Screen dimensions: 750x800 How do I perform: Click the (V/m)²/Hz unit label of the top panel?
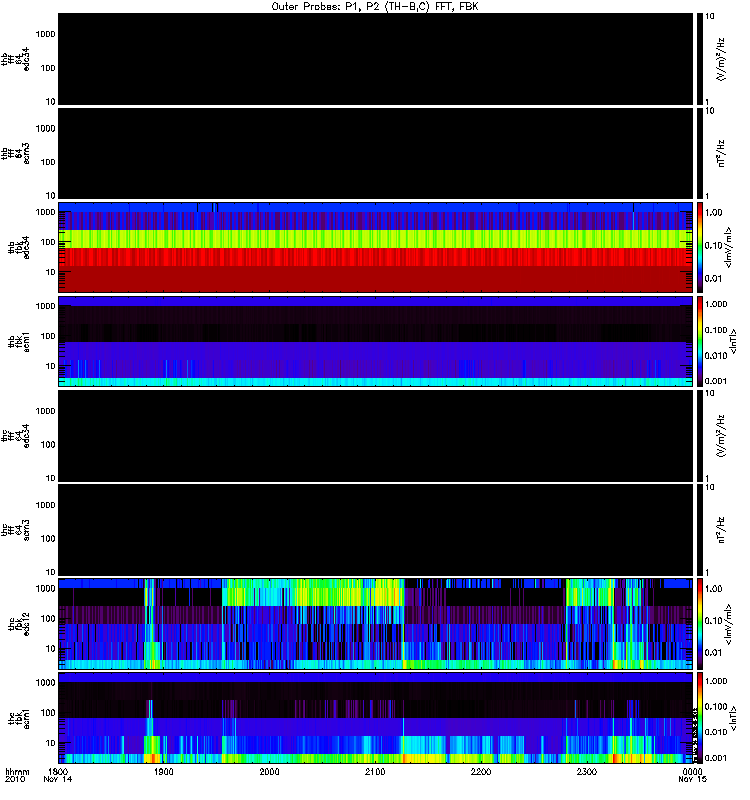[x=721, y=59]
